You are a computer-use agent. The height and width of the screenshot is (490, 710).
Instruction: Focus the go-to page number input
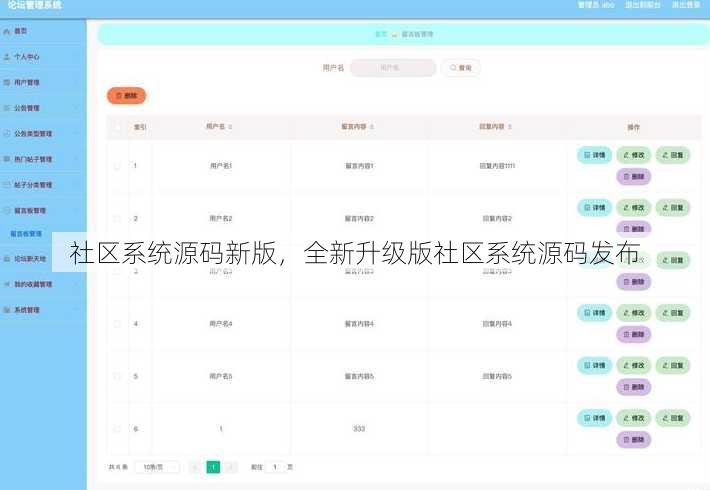point(275,467)
